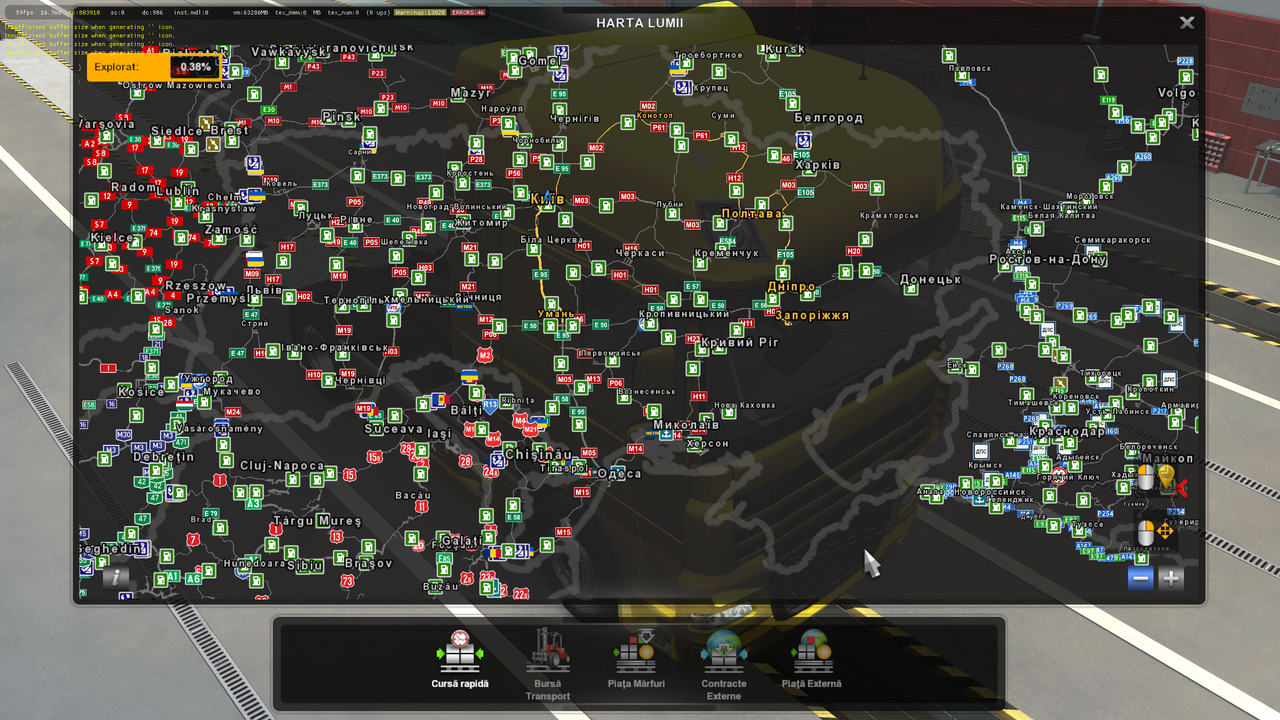Click the Iași city label
Screen dimensions: 1280x720
[440, 433]
